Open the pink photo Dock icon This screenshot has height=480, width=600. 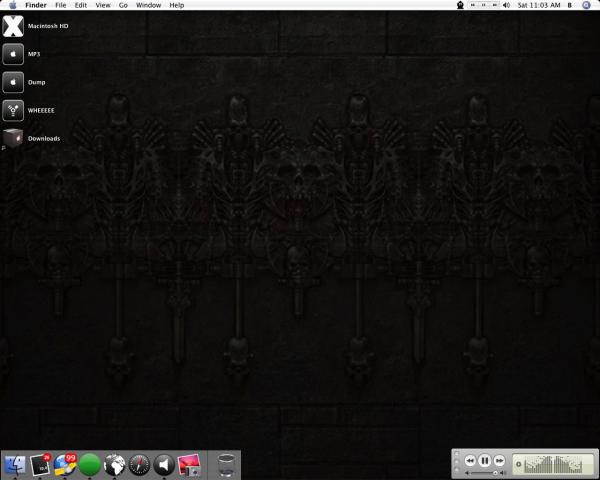point(189,465)
